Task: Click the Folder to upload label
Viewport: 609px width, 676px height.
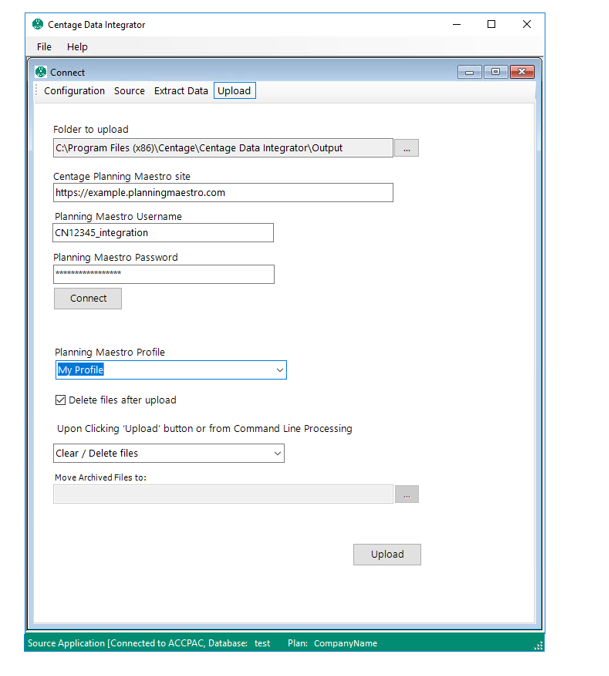Action: point(91,129)
